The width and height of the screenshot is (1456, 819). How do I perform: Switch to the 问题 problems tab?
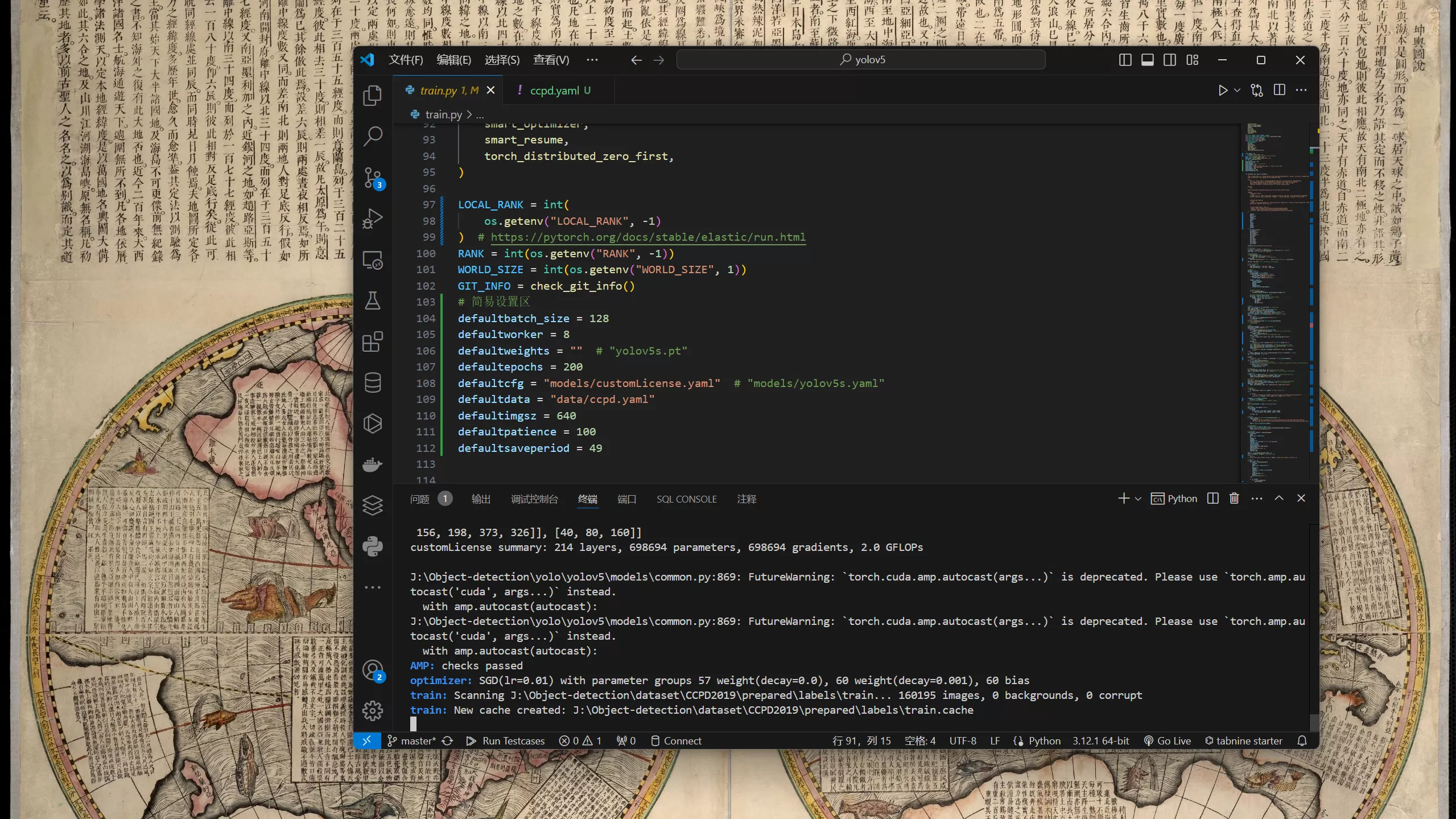point(431,499)
